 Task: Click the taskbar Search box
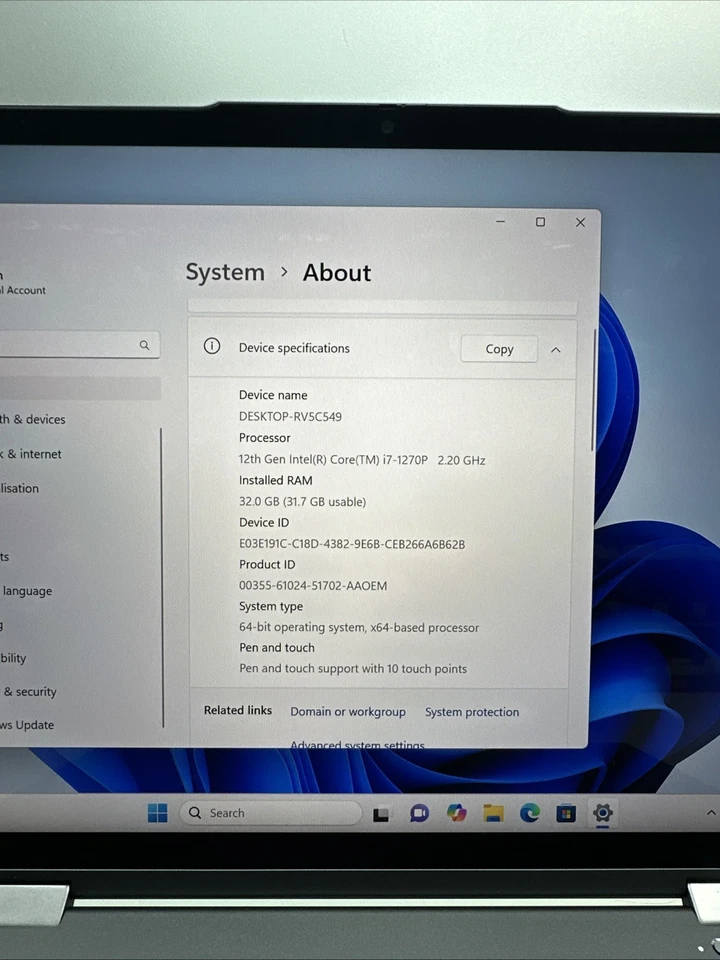(271, 813)
